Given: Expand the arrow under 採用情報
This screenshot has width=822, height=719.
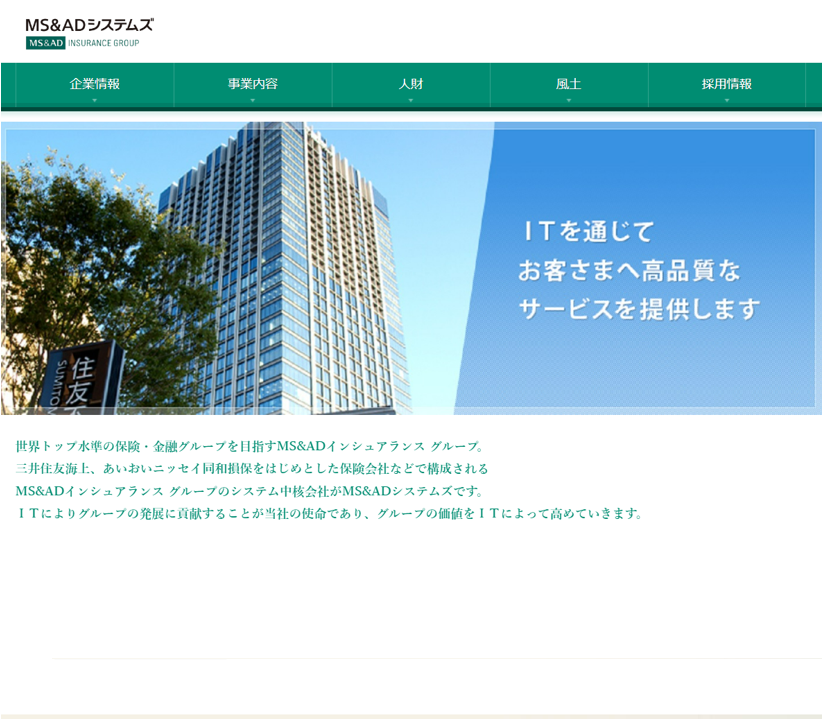Looking at the screenshot, I should point(727,100).
